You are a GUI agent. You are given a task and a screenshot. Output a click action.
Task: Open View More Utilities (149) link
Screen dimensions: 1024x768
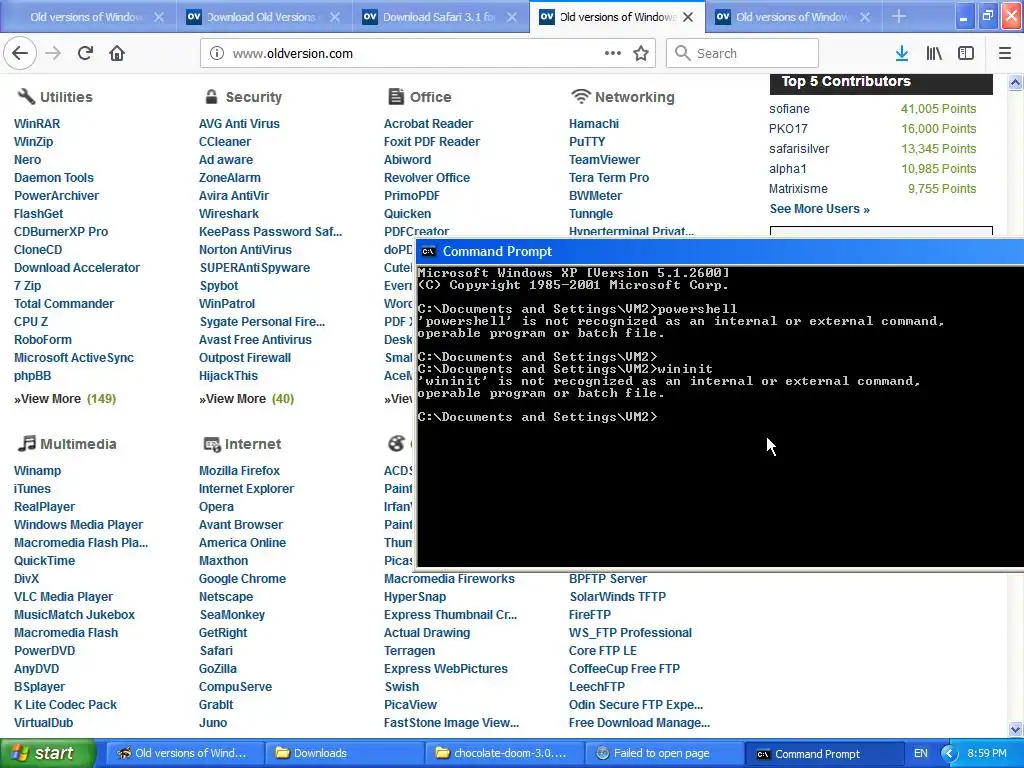[65, 399]
